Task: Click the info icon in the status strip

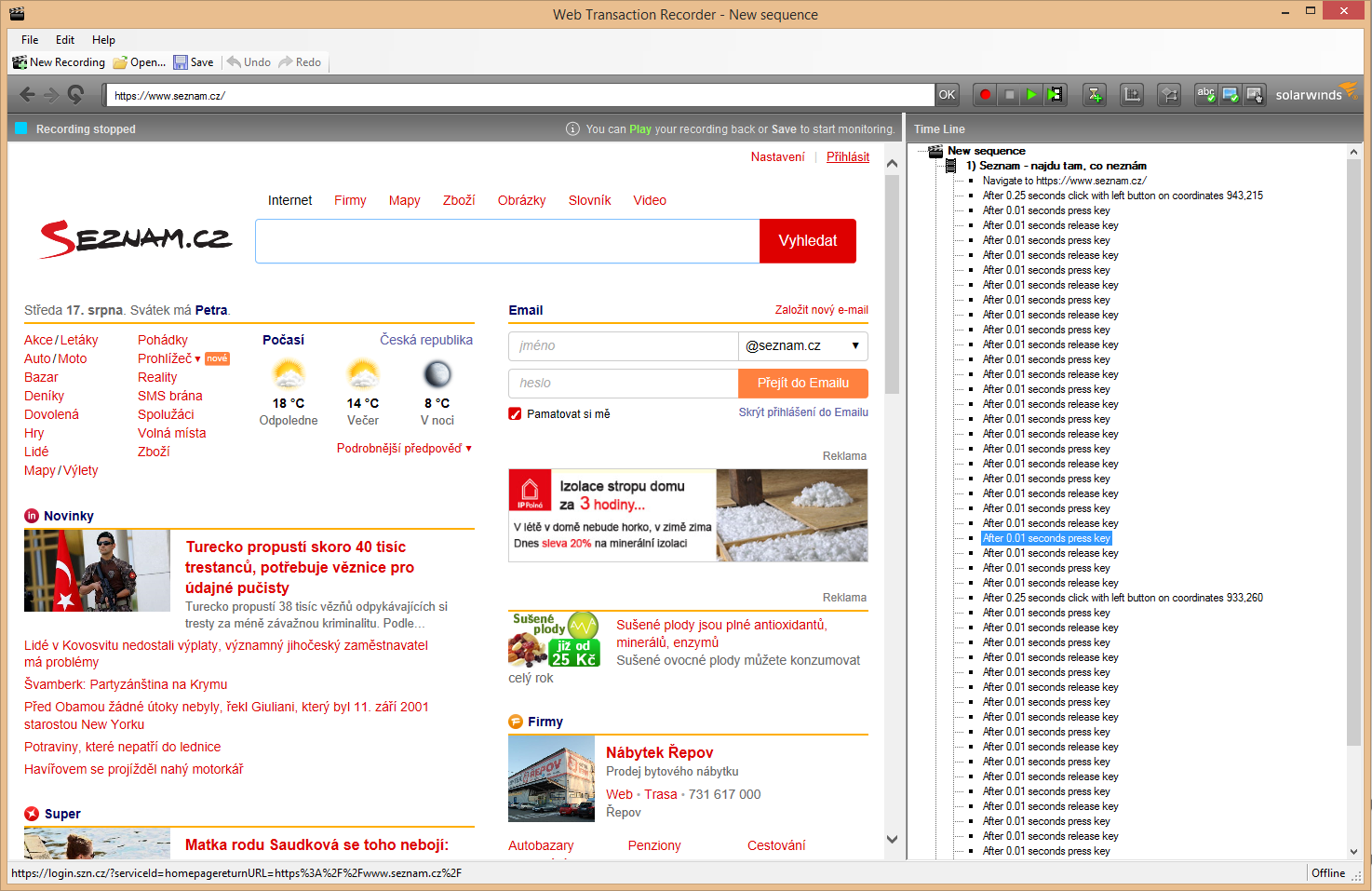Action: pos(572,129)
